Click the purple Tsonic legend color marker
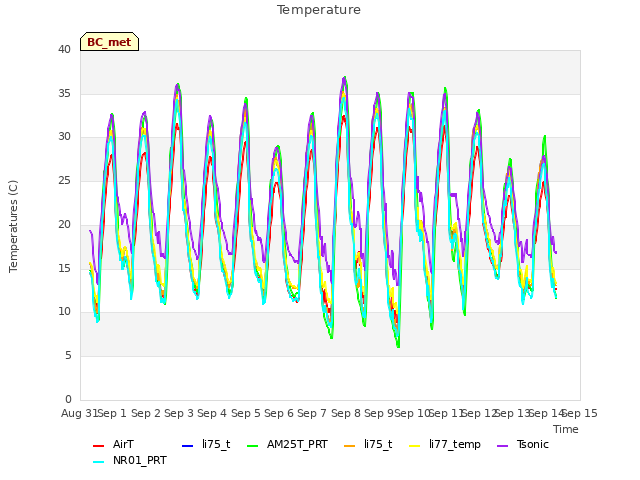This screenshot has width=640, height=480. click(503, 446)
